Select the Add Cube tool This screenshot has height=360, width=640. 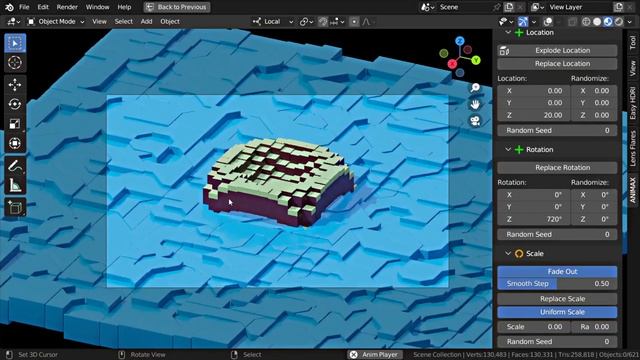pyautogui.click(x=15, y=208)
